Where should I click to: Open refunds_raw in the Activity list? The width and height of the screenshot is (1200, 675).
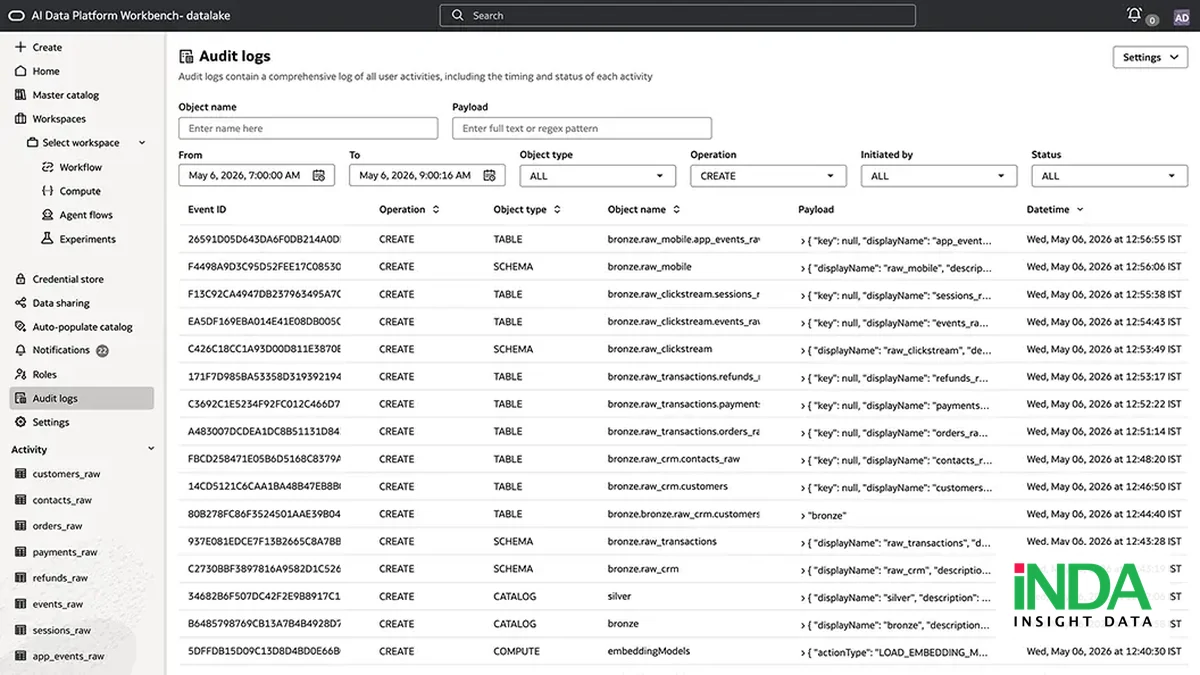pos(60,578)
